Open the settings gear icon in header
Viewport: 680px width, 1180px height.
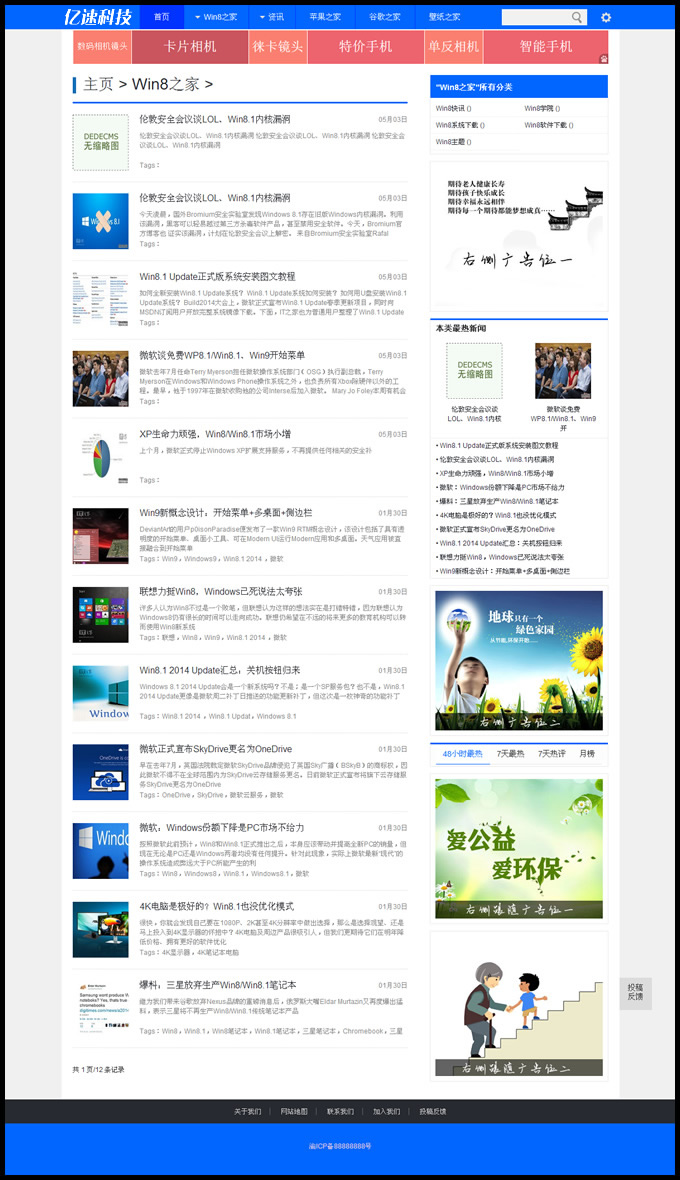point(606,17)
